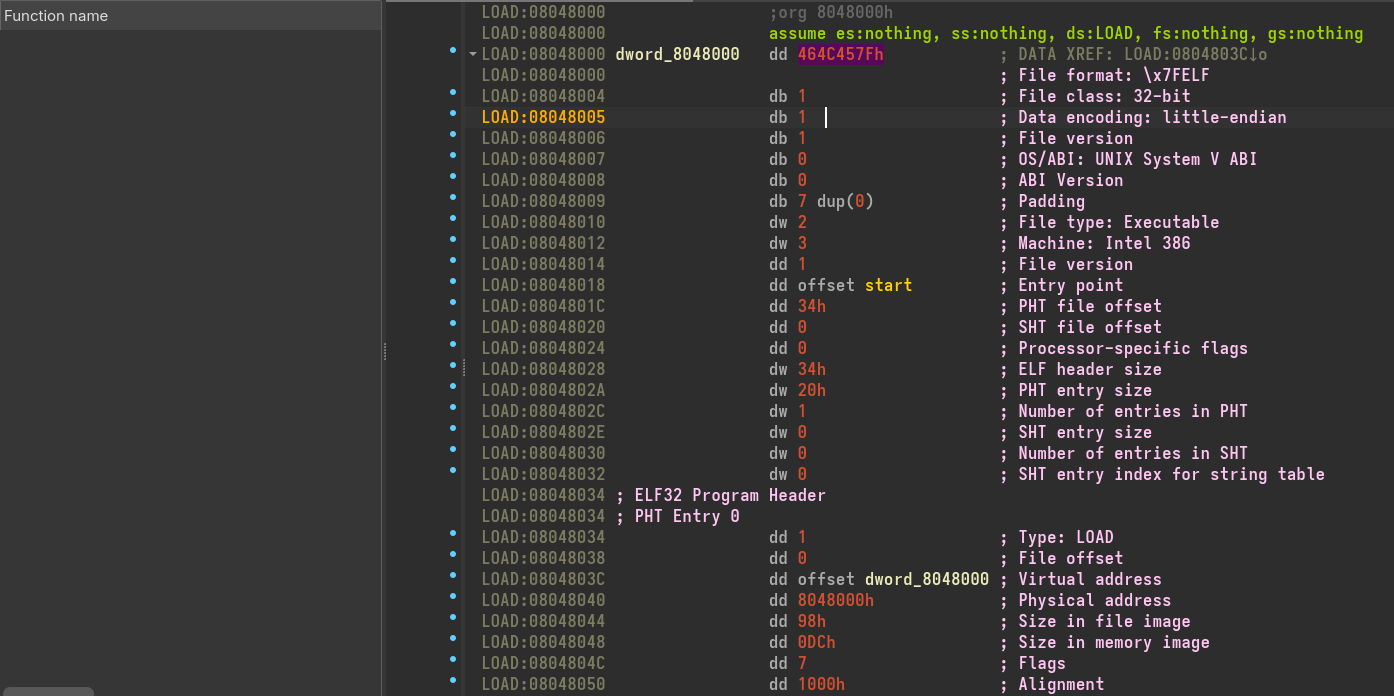Click the '; PHT Entry 0' comment line
Viewport: 1394px width, 696px height.
coord(677,516)
